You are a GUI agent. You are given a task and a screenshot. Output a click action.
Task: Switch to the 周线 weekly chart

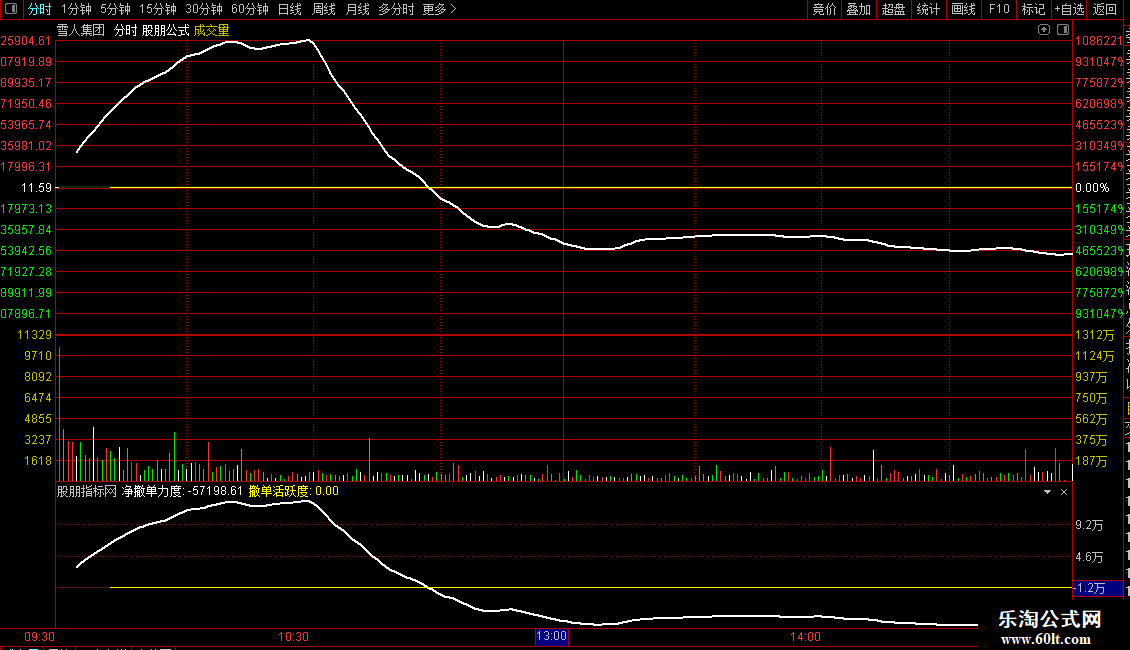pos(324,9)
